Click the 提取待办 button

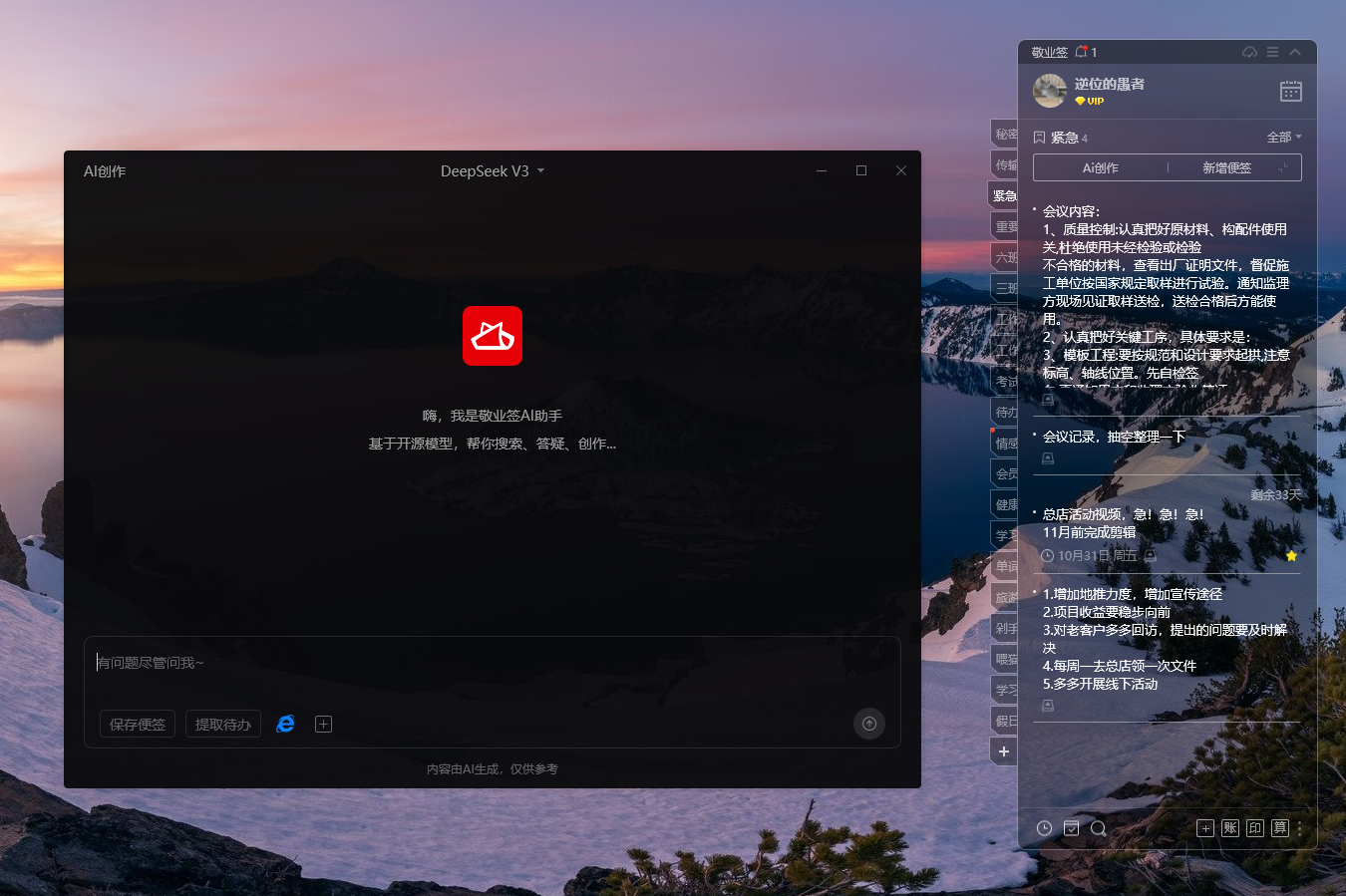tap(223, 724)
